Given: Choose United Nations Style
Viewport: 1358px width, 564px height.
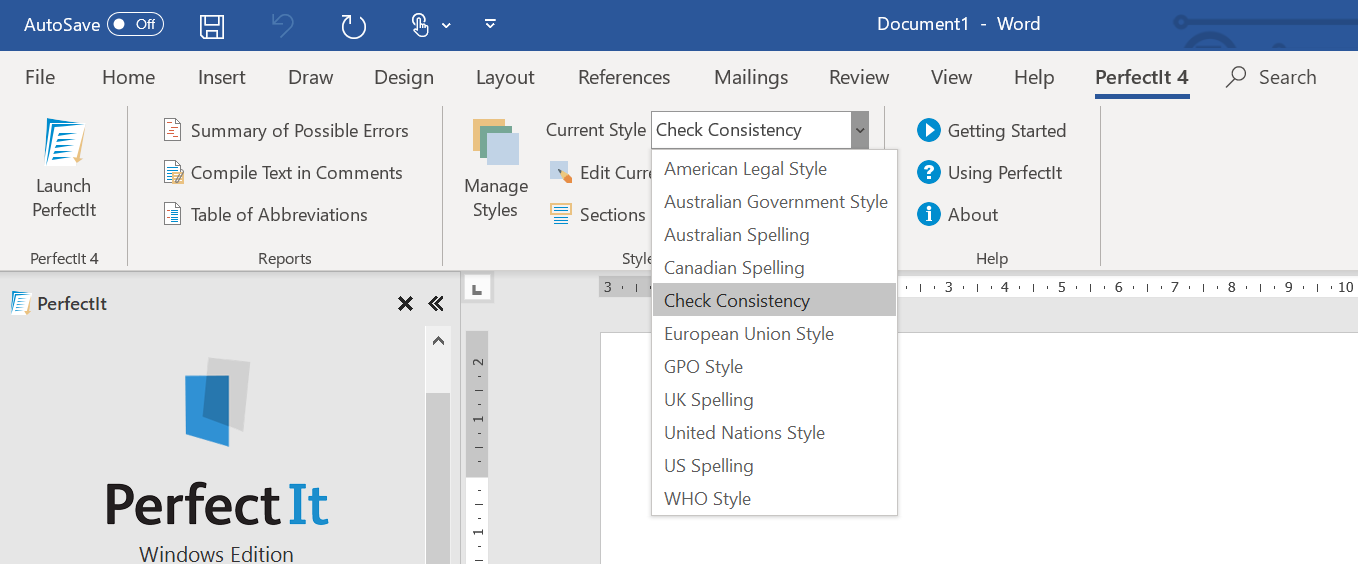Looking at the screenshot, I should [x=774, y=433].
